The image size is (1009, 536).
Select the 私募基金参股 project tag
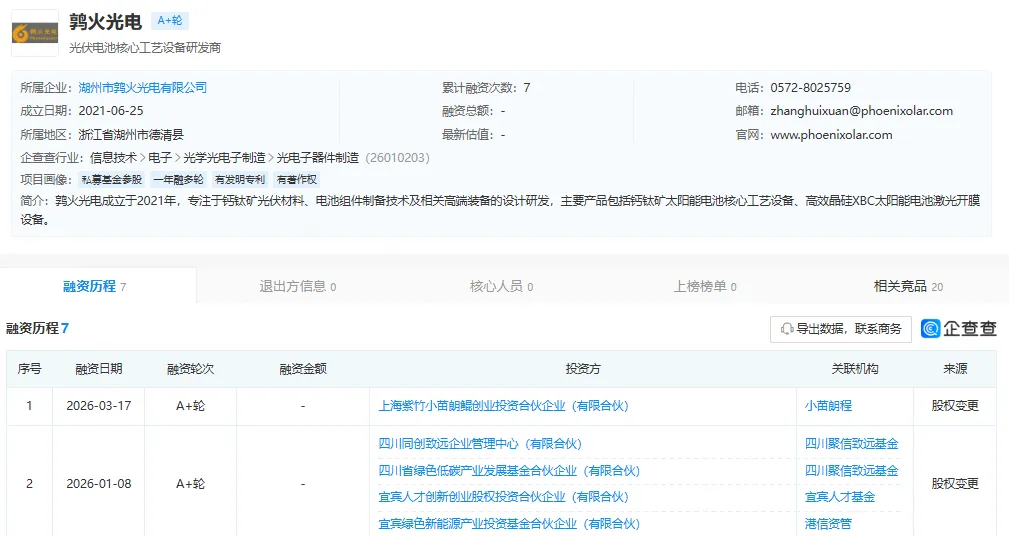coord(111,180)
